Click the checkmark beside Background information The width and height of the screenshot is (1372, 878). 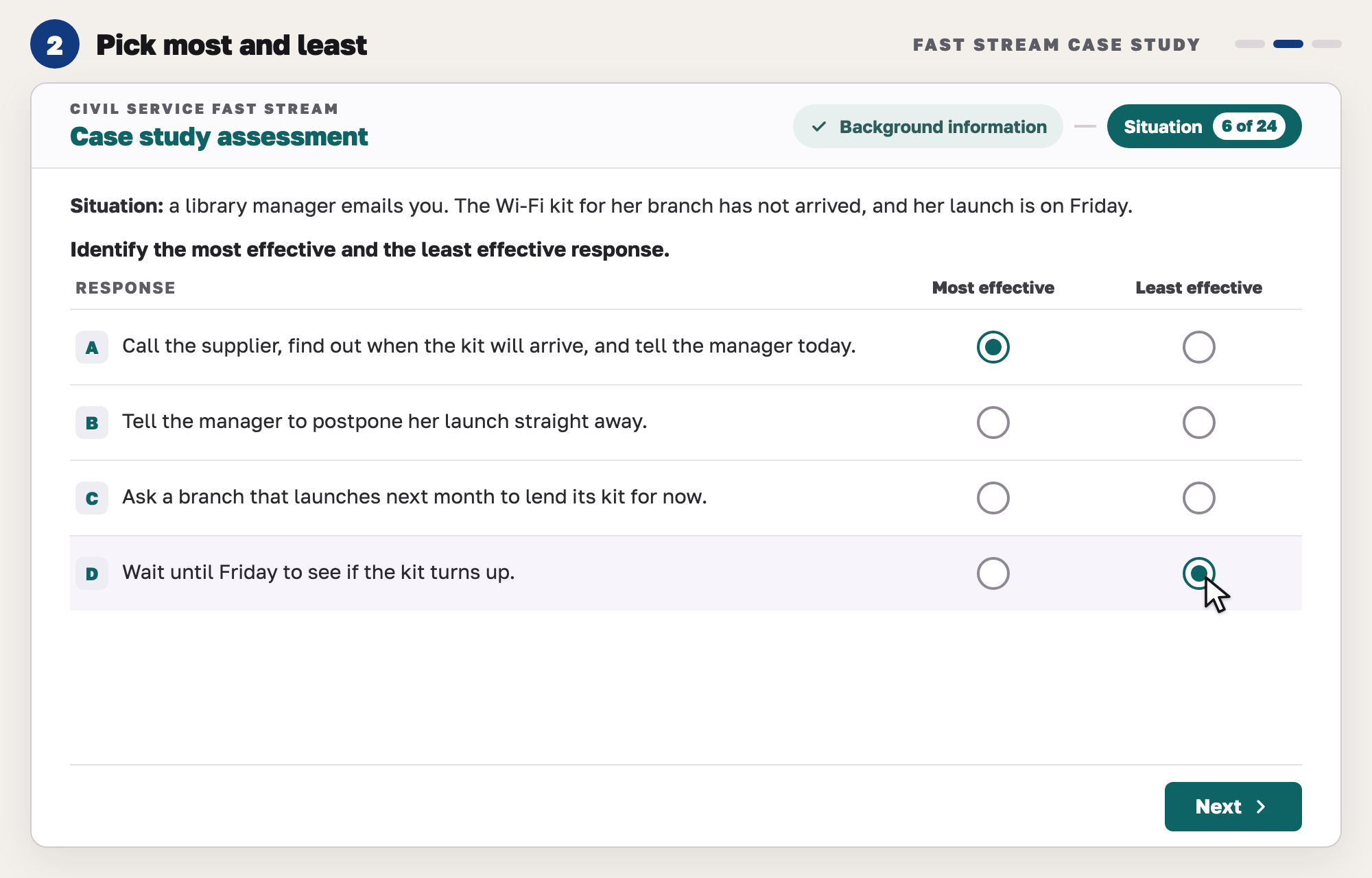pos(818,127)
